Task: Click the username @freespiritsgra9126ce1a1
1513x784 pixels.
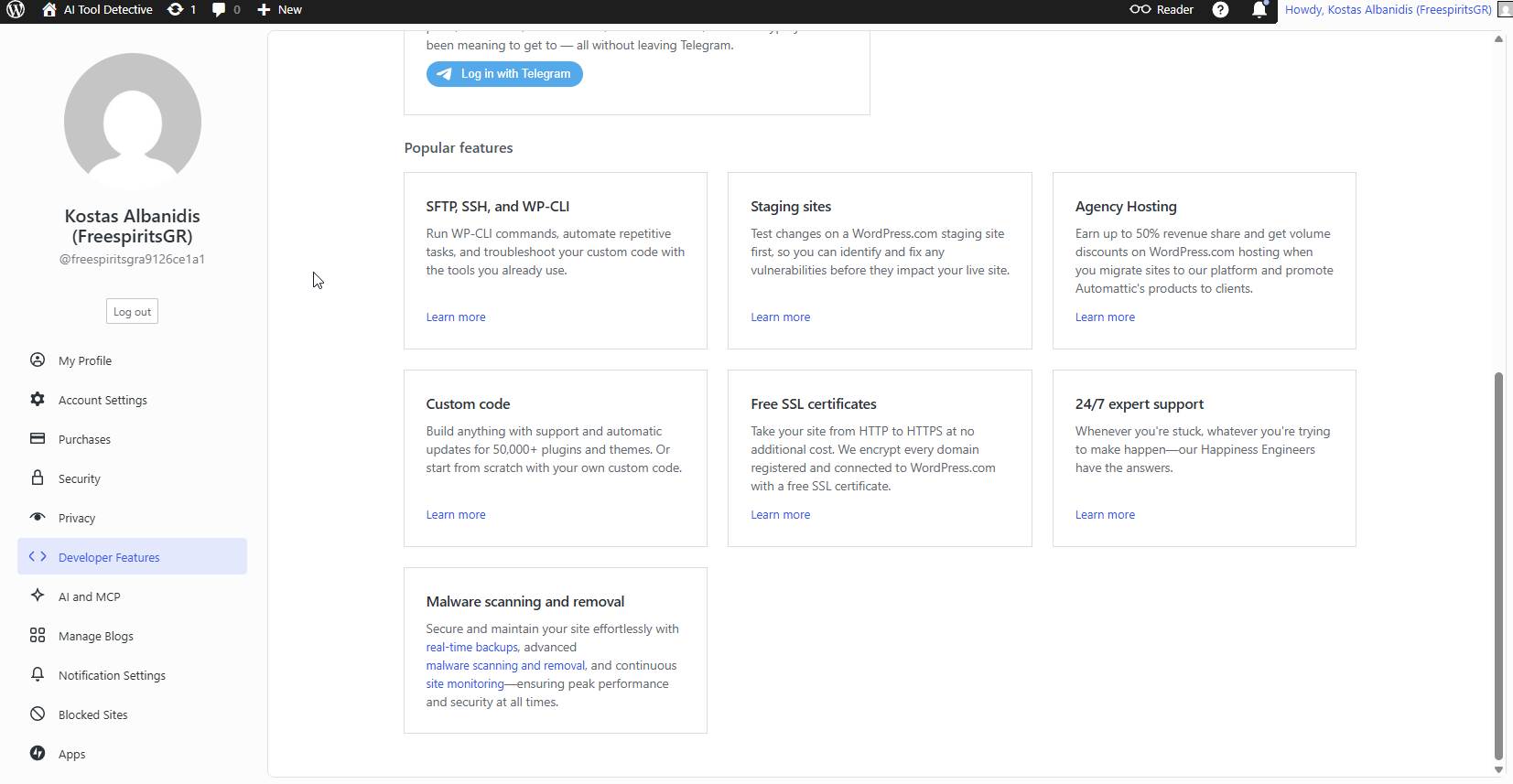Action: [132, 259]
